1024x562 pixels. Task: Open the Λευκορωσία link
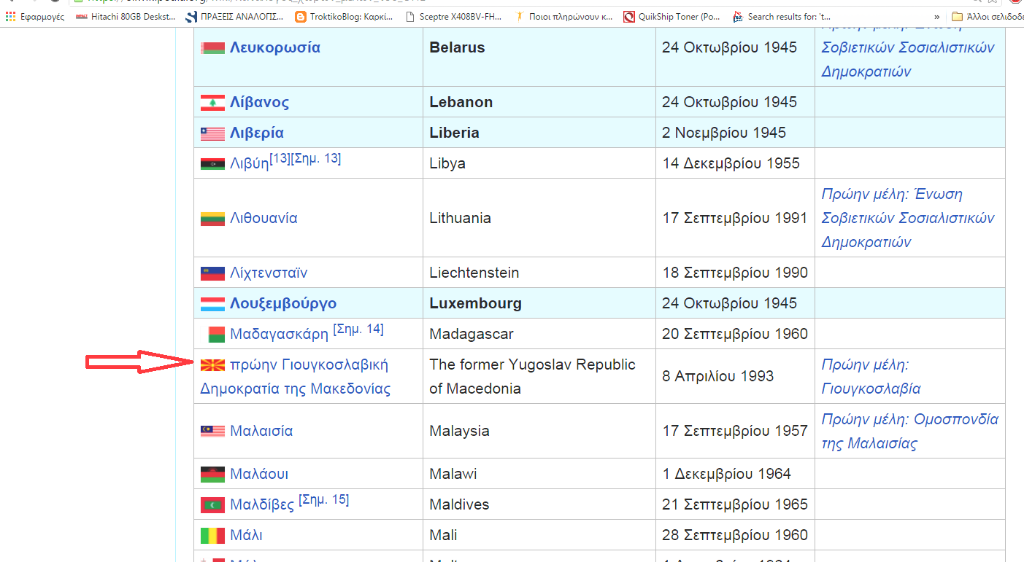tap(275, 48)
